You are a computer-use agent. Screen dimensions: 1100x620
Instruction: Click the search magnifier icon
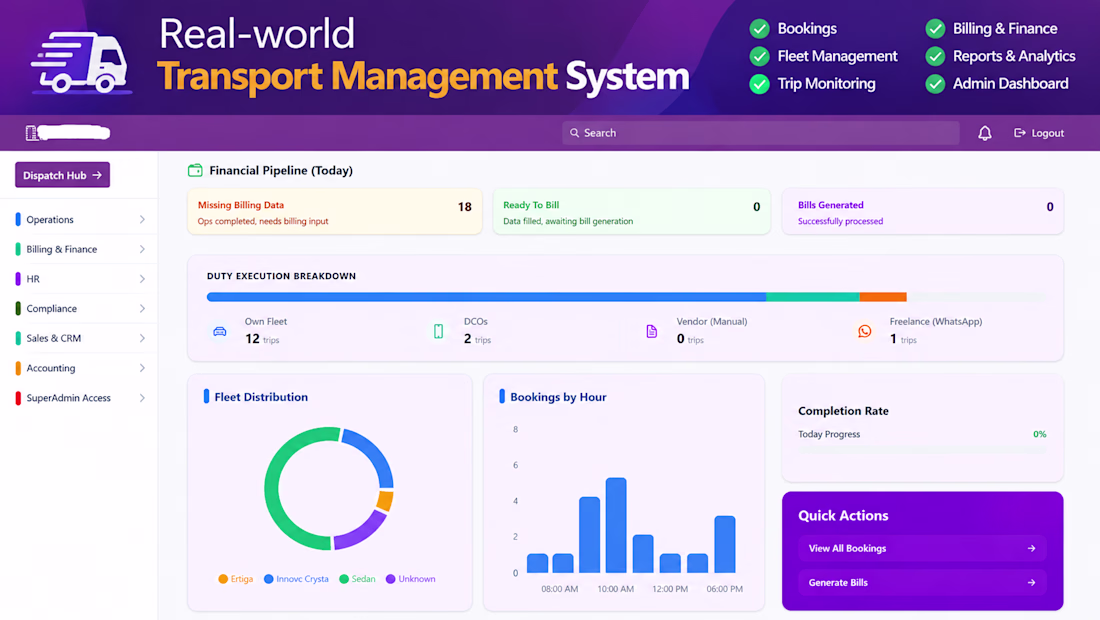pyautogui.click(x=575, y=133)
